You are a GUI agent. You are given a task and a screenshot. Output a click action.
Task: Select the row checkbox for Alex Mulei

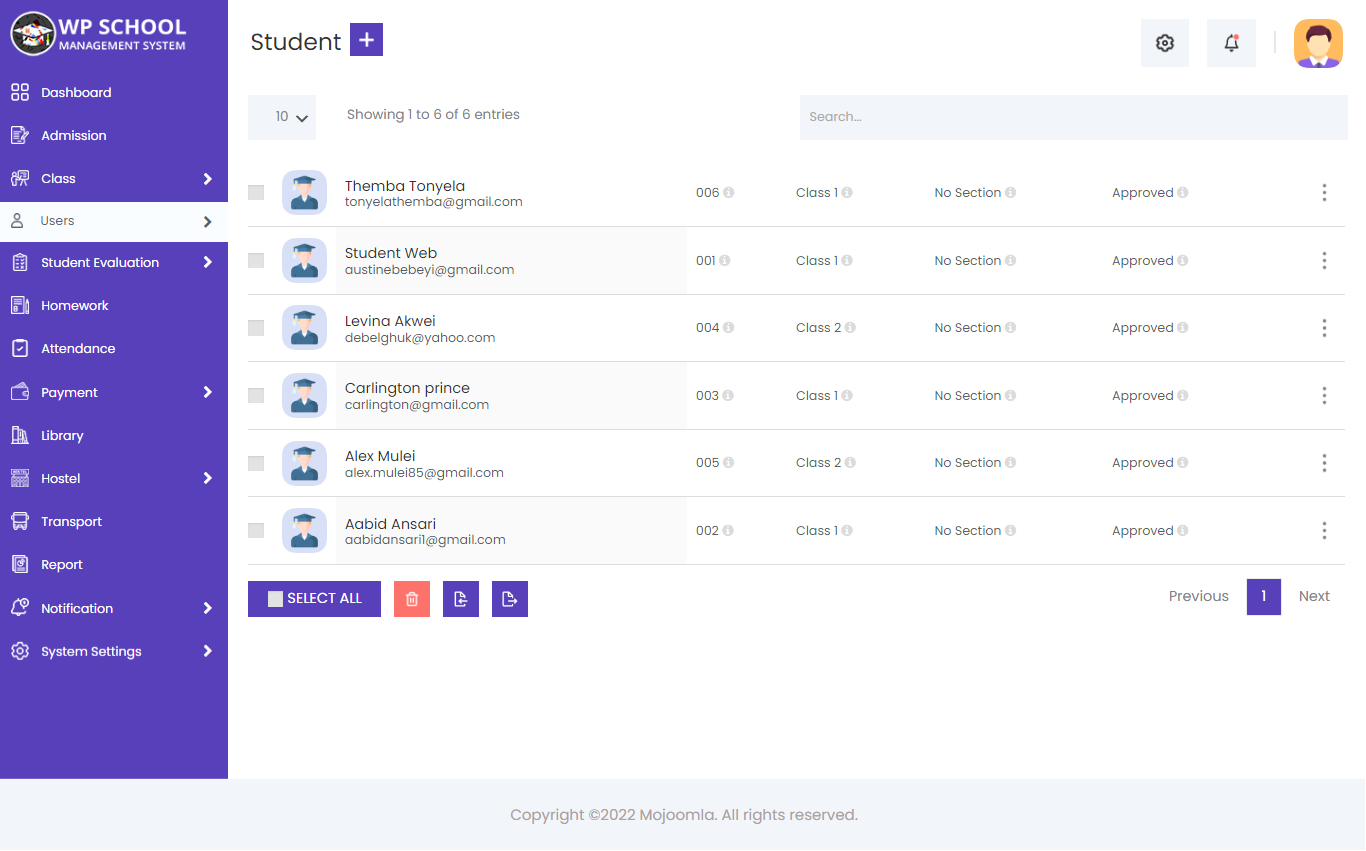(x=255, y=463)
